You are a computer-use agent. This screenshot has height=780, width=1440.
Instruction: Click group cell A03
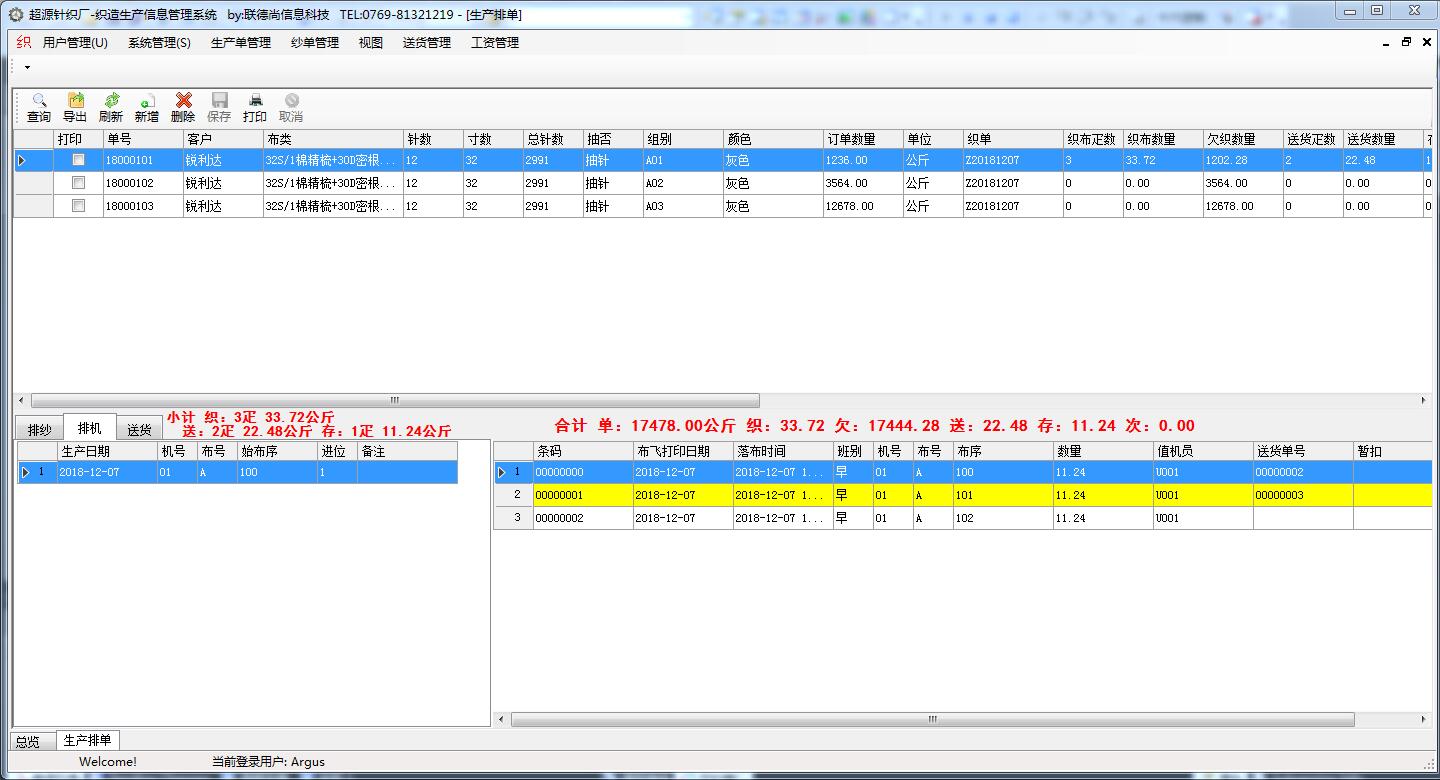click(x=683, y=206)
